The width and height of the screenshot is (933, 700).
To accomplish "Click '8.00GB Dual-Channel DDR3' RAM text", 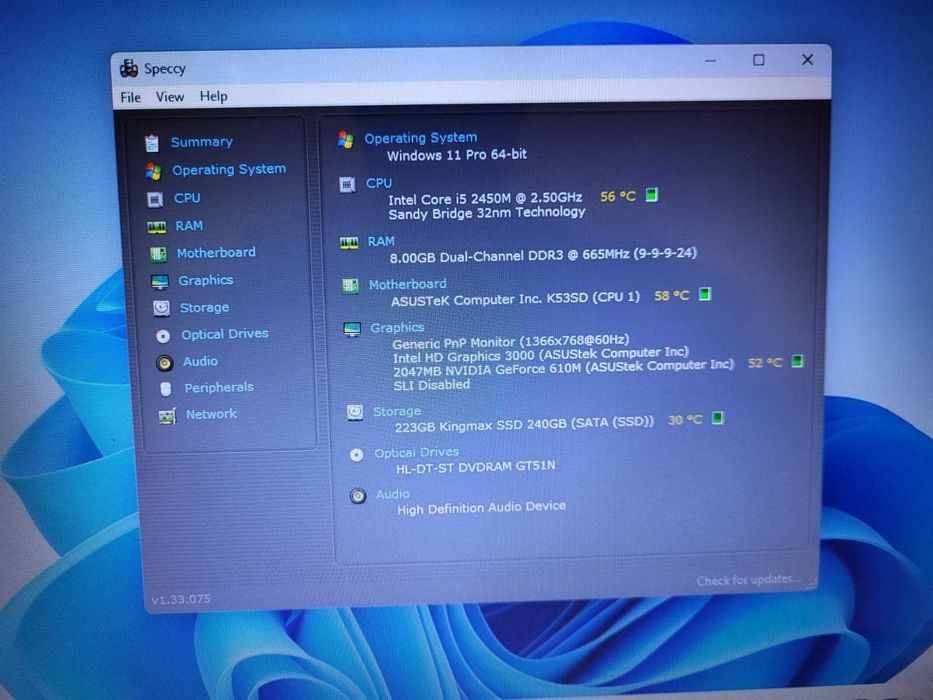I will click(x=476, y=256).
